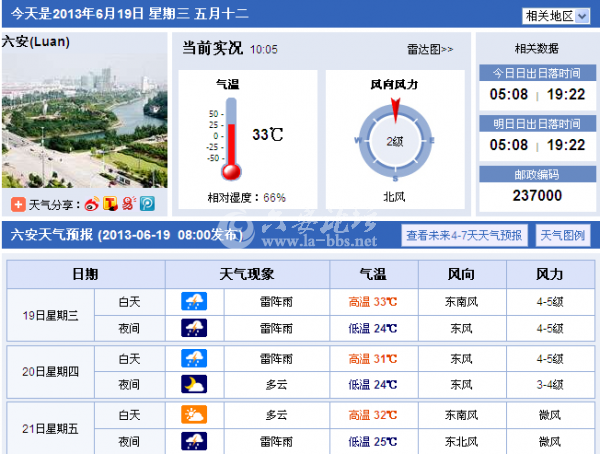
Task: Click the 日期 column header
Action: [86, 274]
